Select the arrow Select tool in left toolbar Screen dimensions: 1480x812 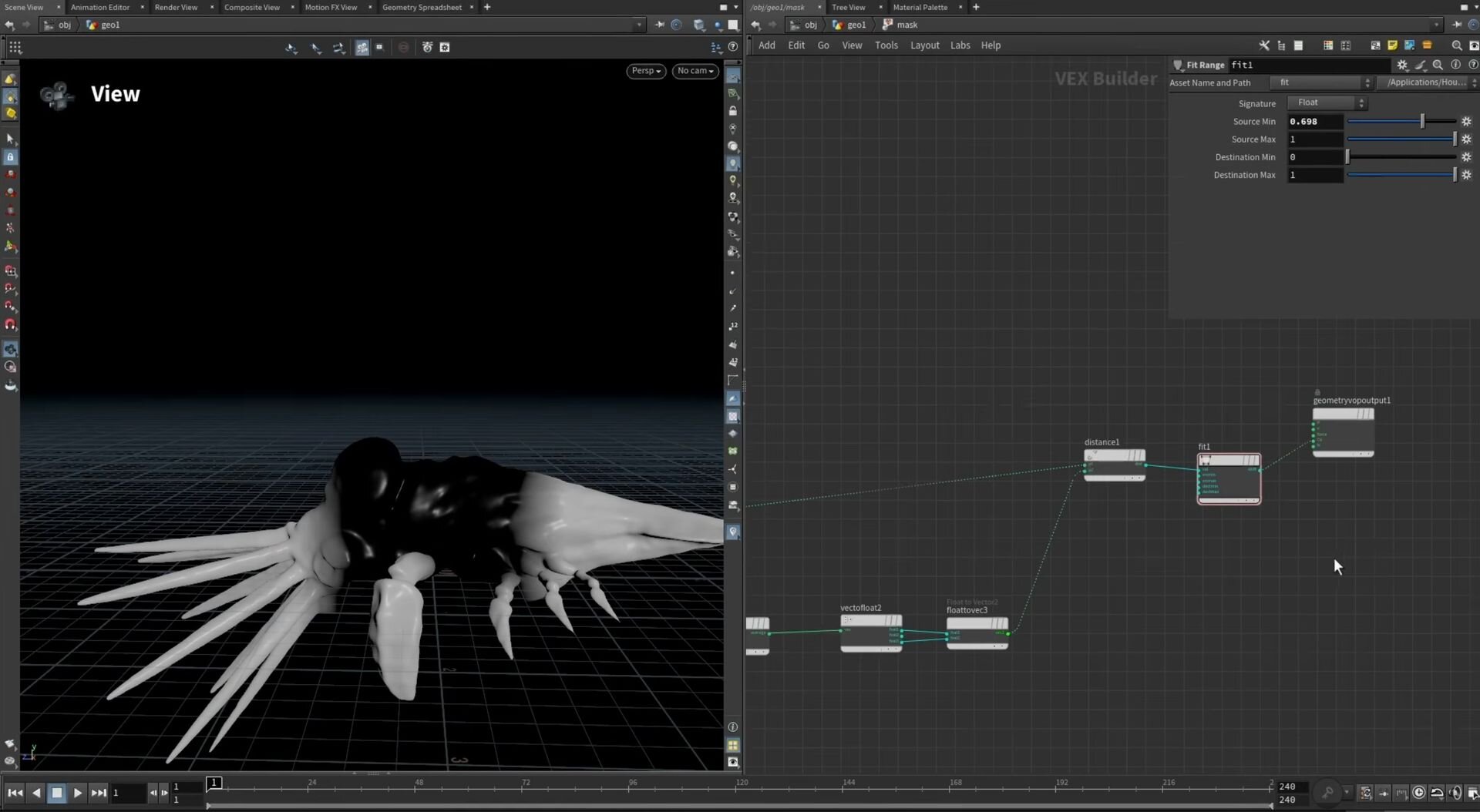[x=10, y=139]
